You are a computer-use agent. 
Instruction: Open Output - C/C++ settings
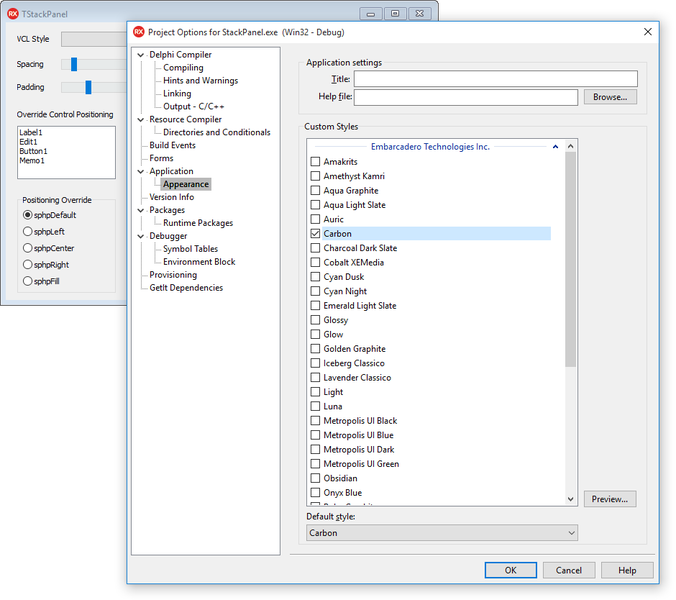tap(194, 106)
